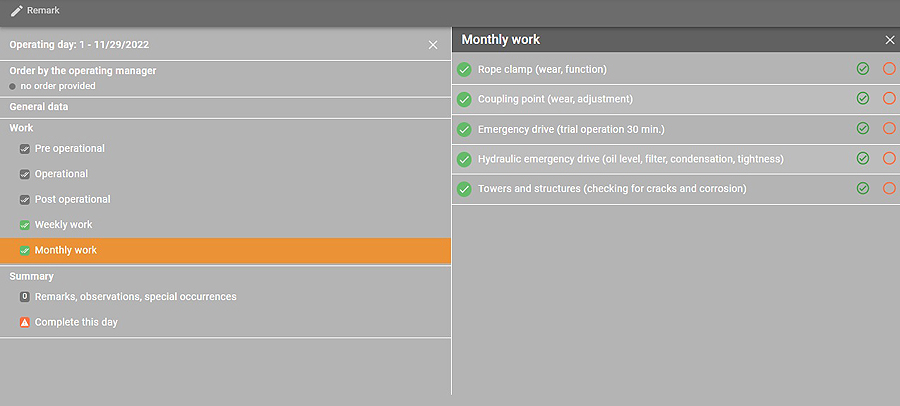Select orange circle for Emergency drive
900x406 pixels.
(x=889, y=129)
